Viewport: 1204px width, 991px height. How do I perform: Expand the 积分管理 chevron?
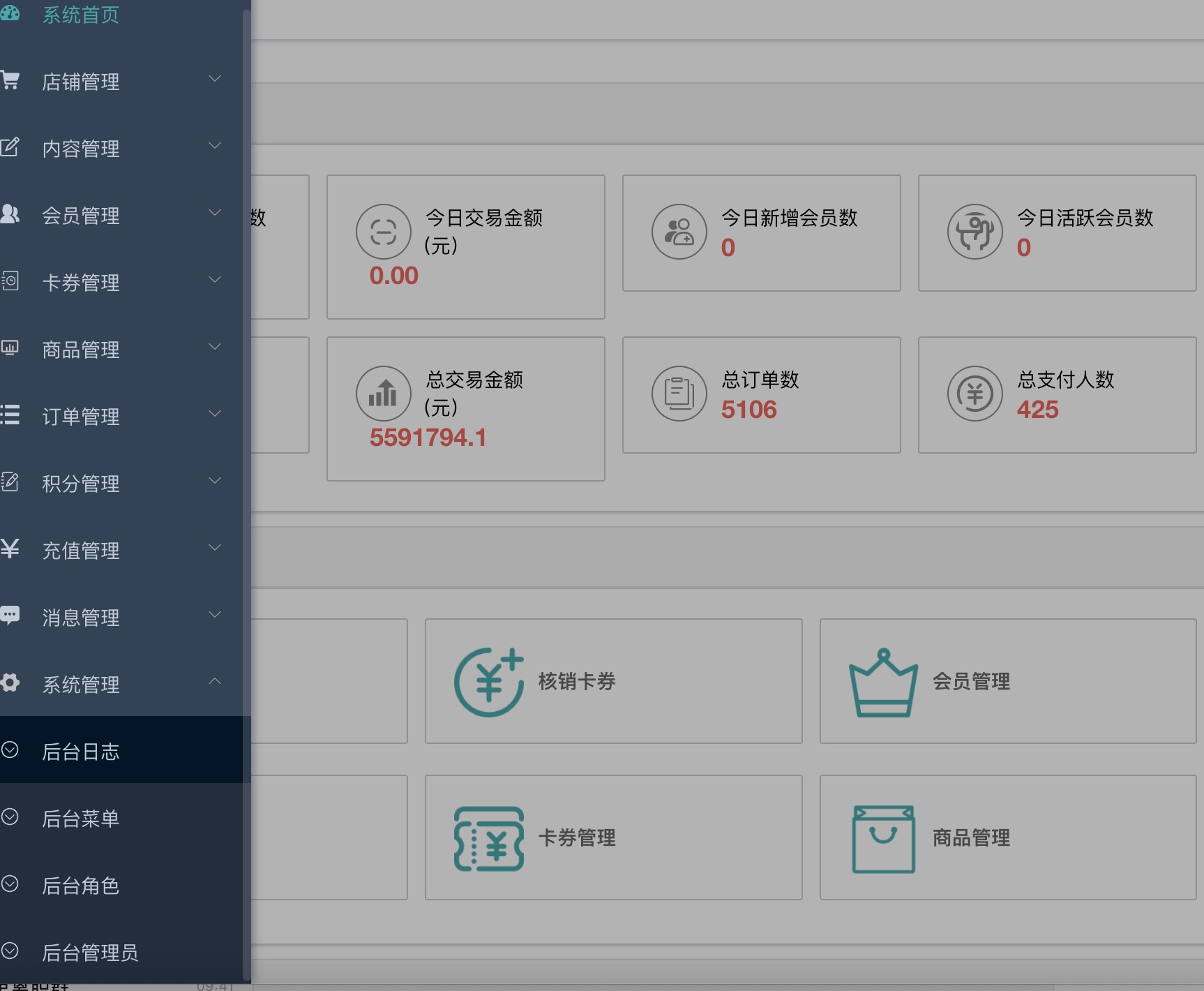(x=215, y=481)
